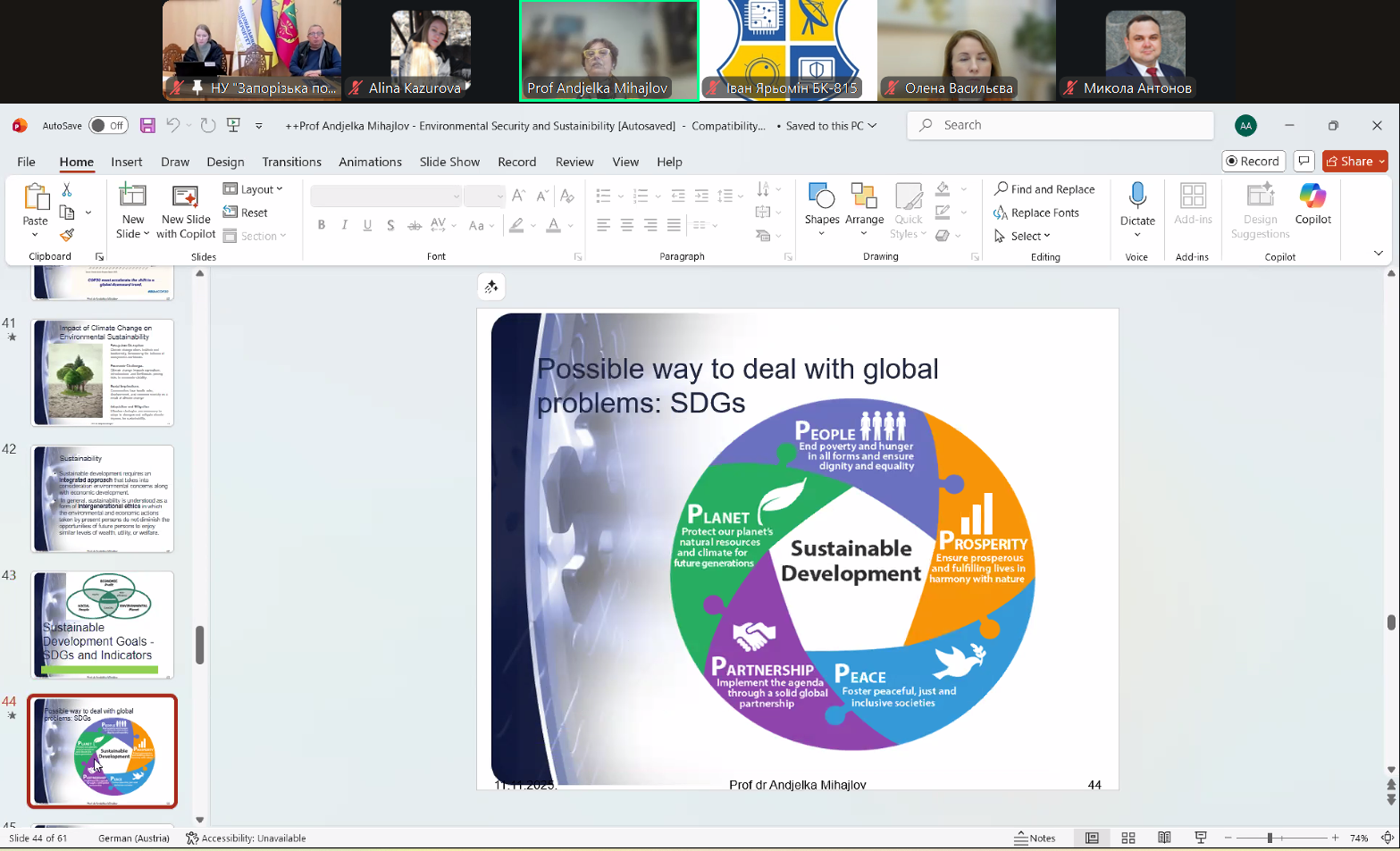1400x851 pixels.
Task: Toggle Normal view button in status bar
Action: point(1092,838)
